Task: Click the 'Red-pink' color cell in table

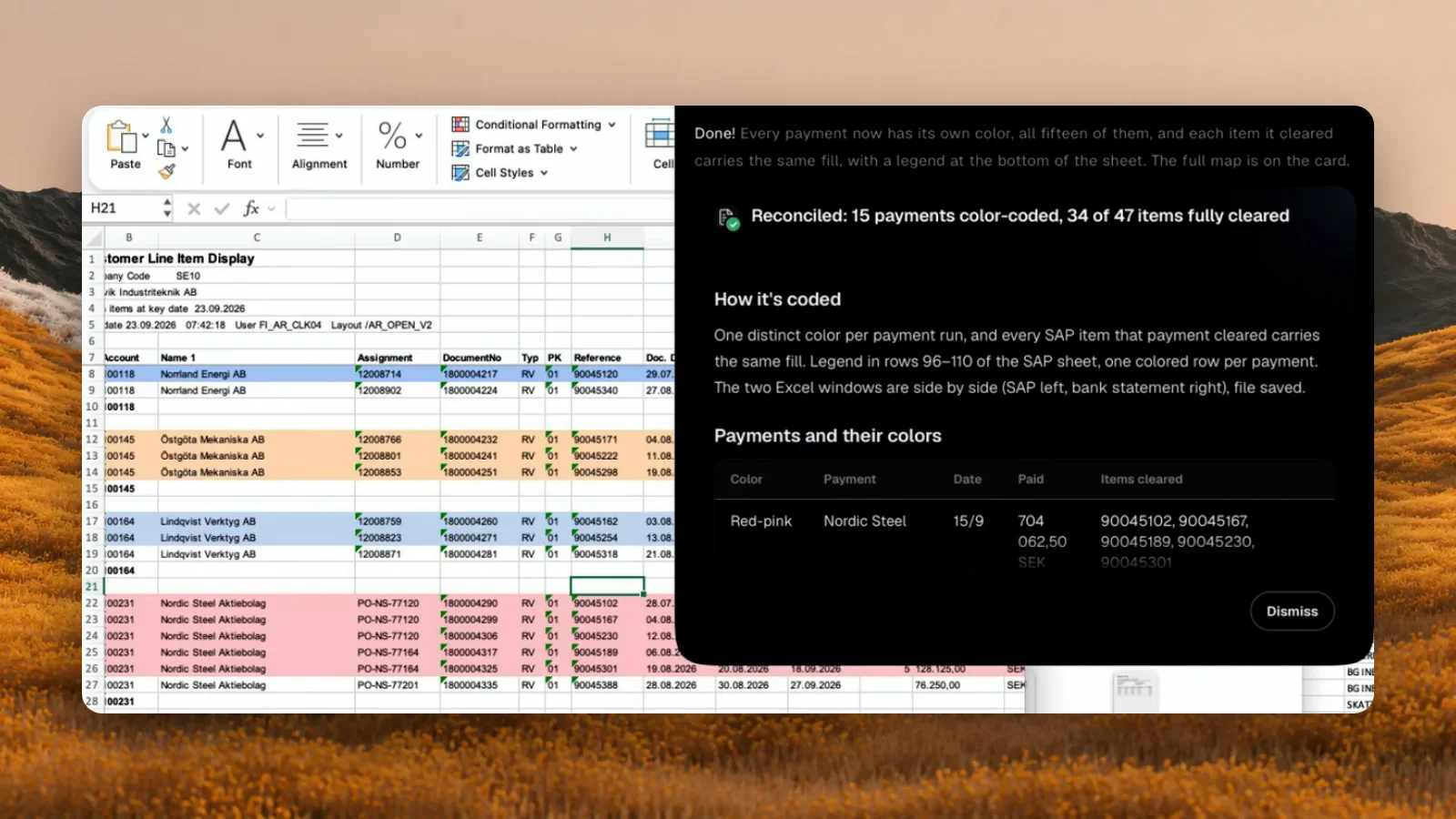Action: point(761,521)
